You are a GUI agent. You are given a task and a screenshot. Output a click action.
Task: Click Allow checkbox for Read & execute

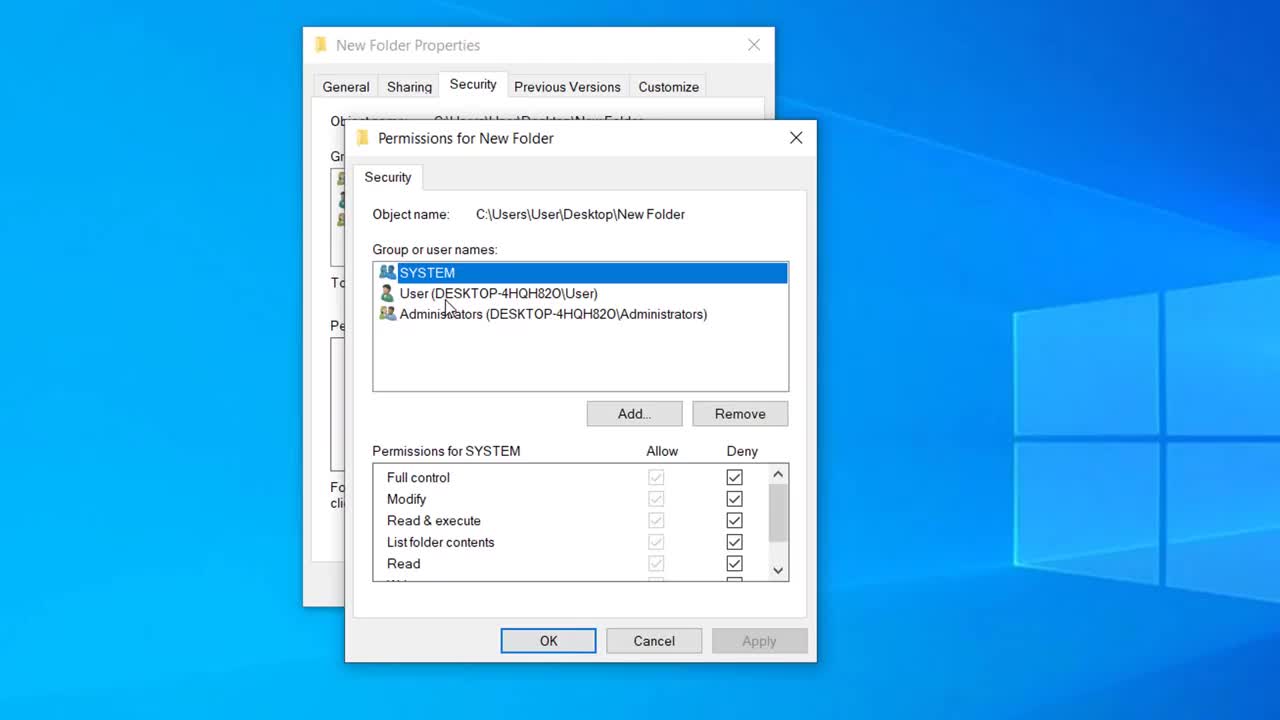point(656,521)
